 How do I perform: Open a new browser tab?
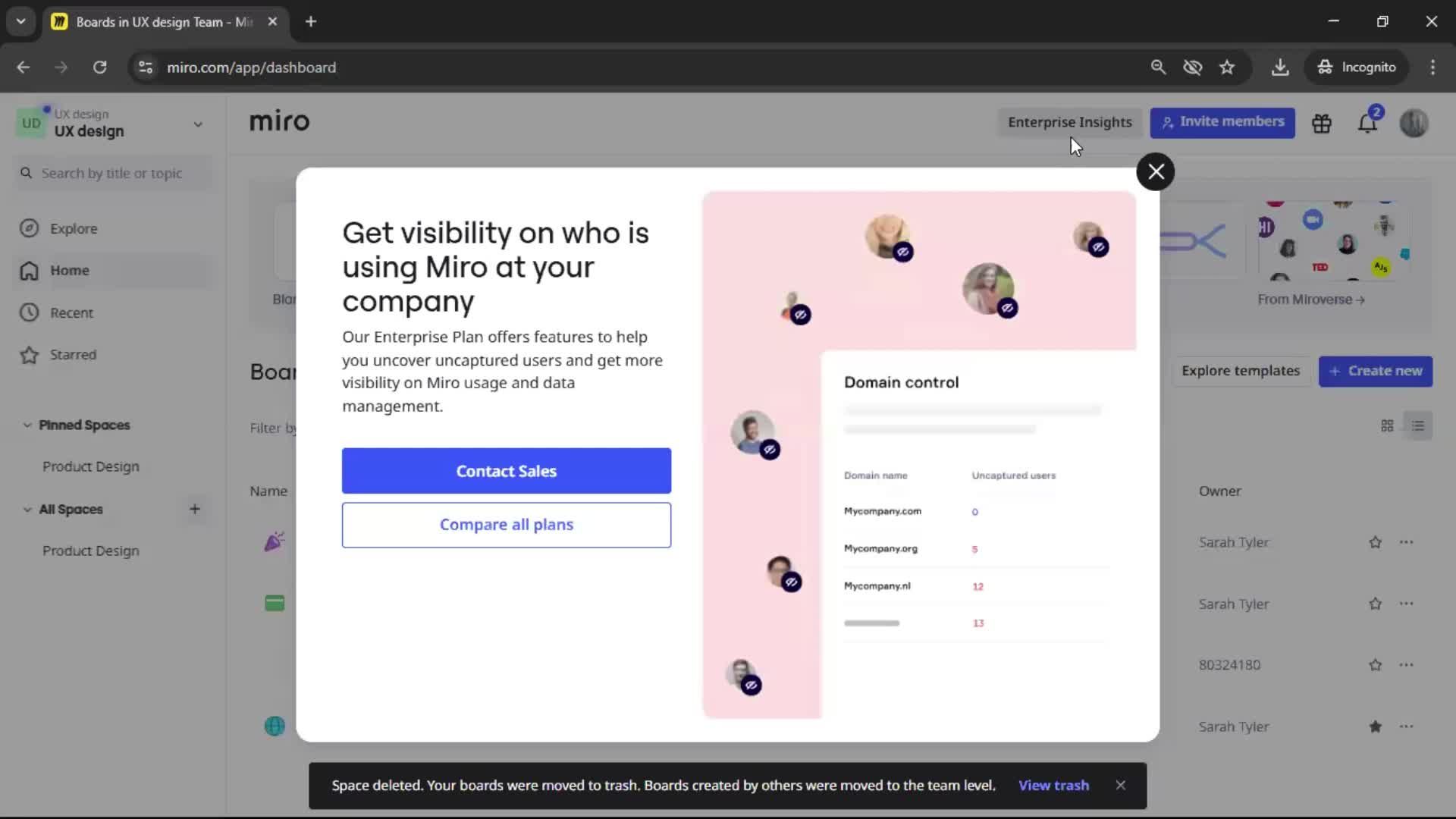[x=311, y=22]
